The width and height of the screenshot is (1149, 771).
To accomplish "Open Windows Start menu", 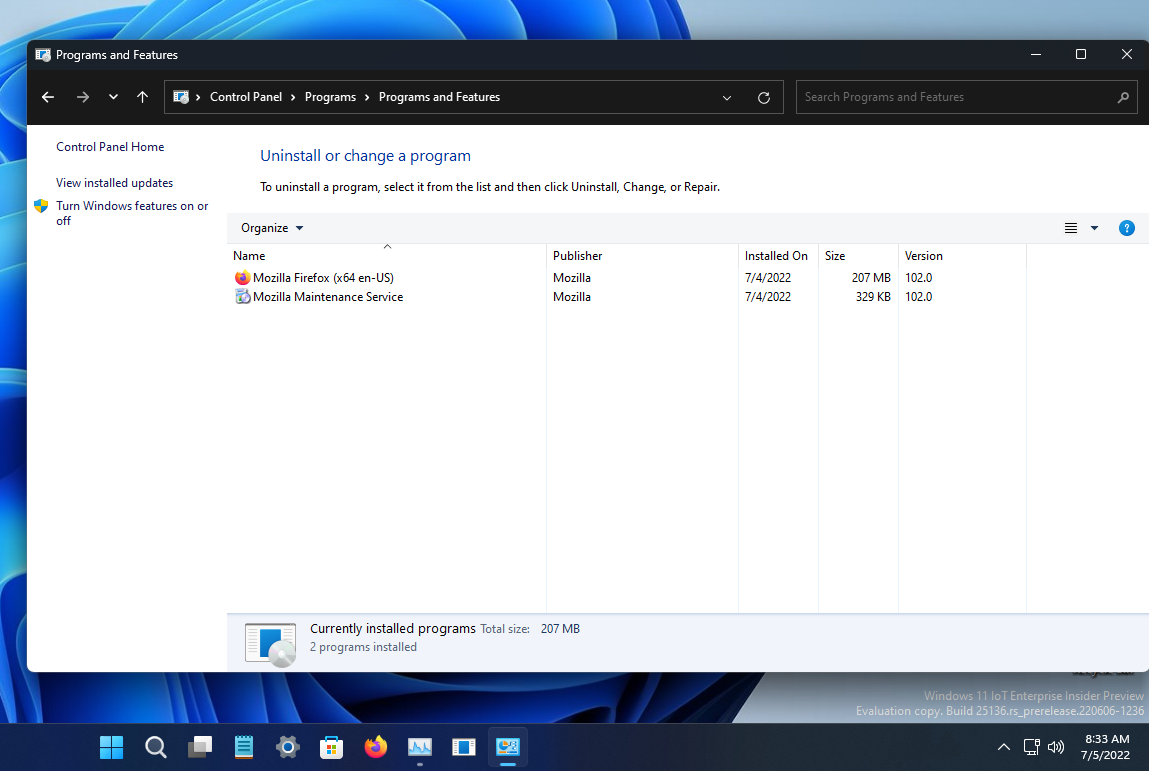I will 111,747.
